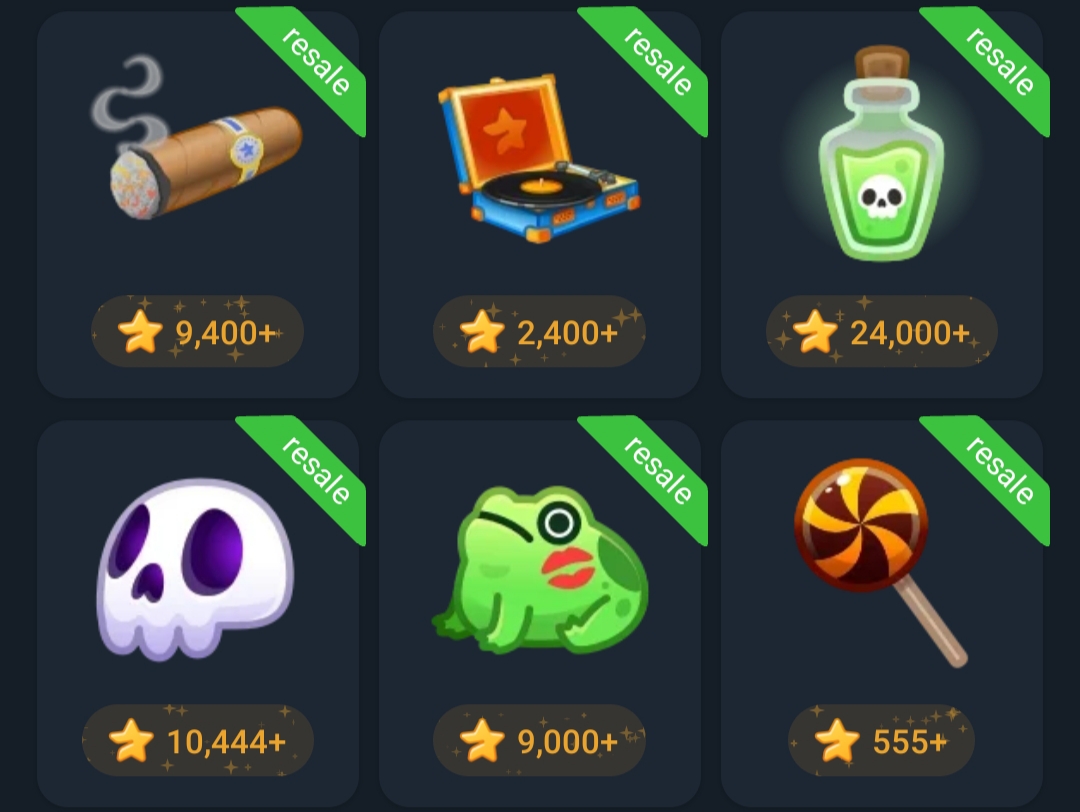Select the white skull with purple eyes

point(196,569)
